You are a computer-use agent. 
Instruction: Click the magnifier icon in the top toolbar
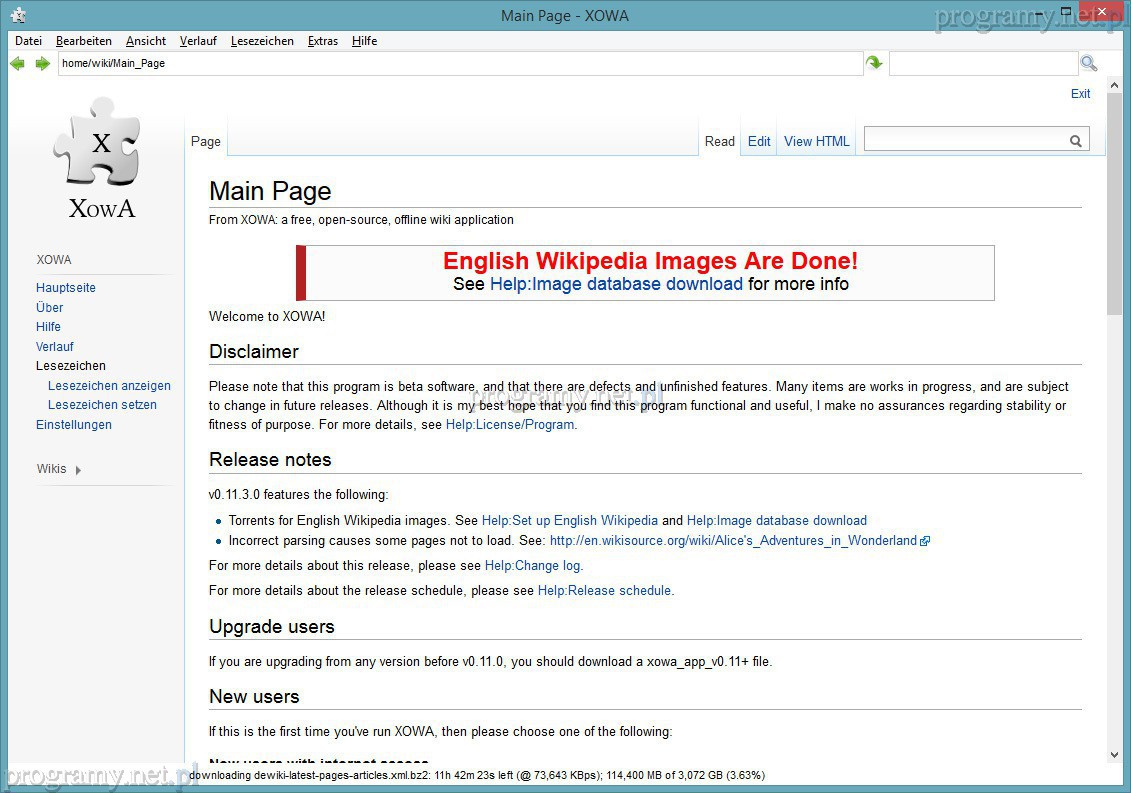pyautogui.click(x=1089, y=63)
